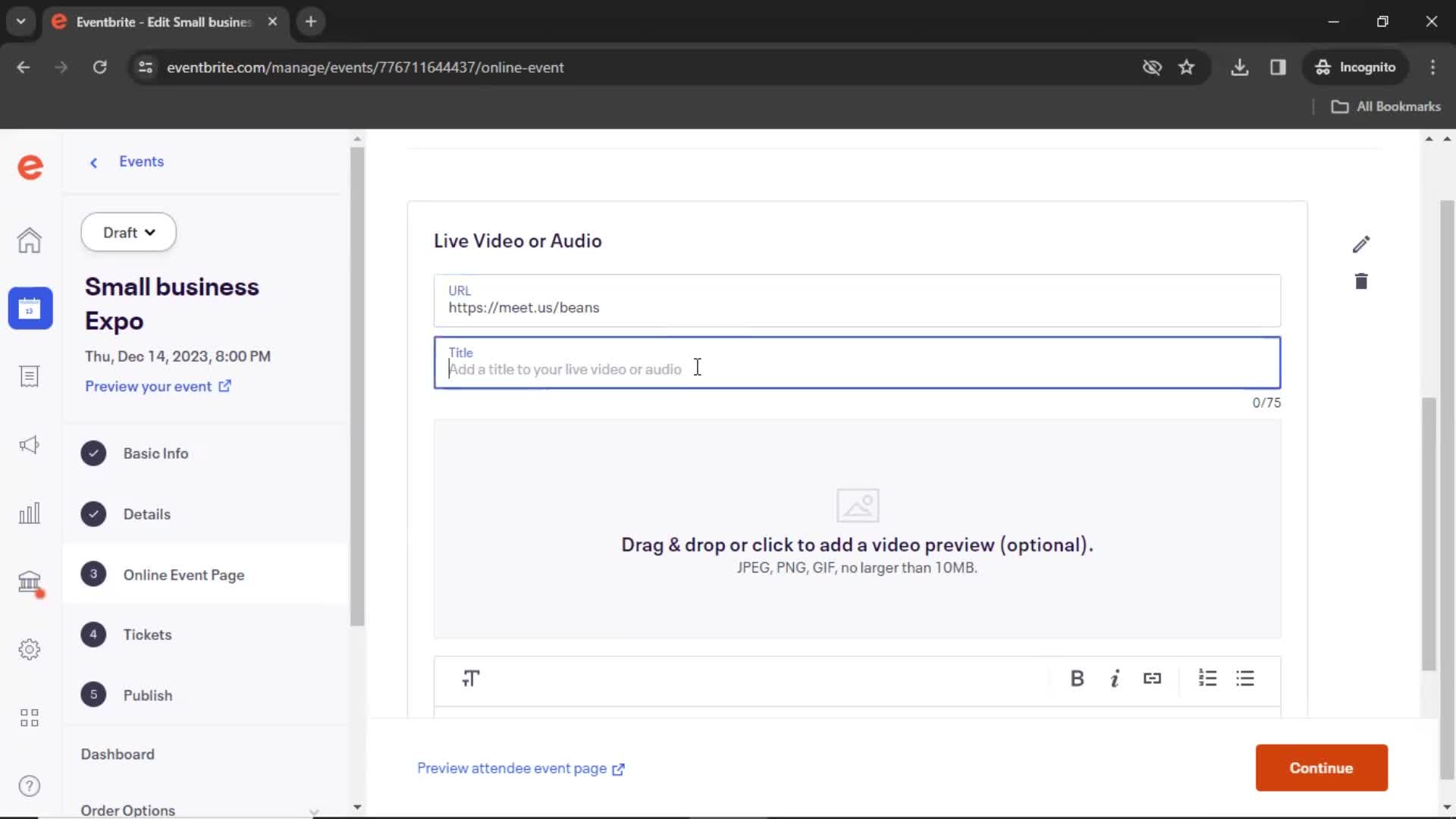Click the text size formatting icon

tap(471, 679)
